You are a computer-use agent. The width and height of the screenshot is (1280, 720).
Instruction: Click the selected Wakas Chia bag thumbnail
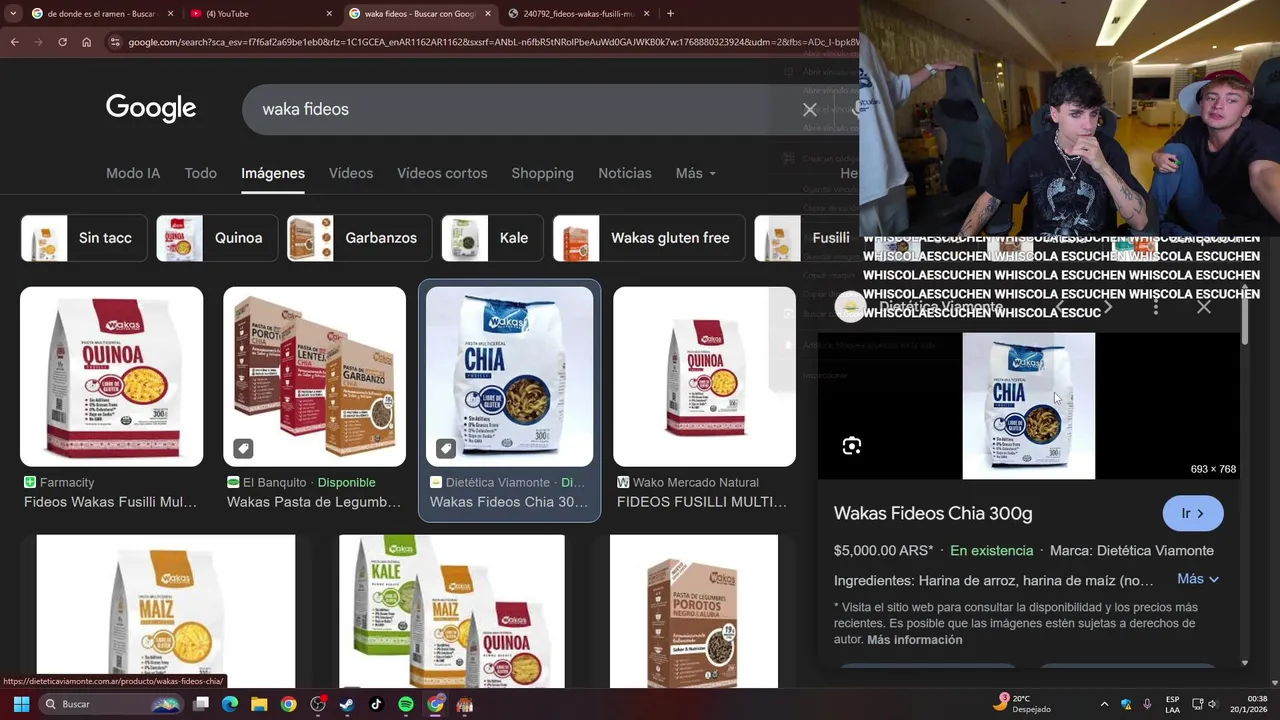click(x=509, y=377)
